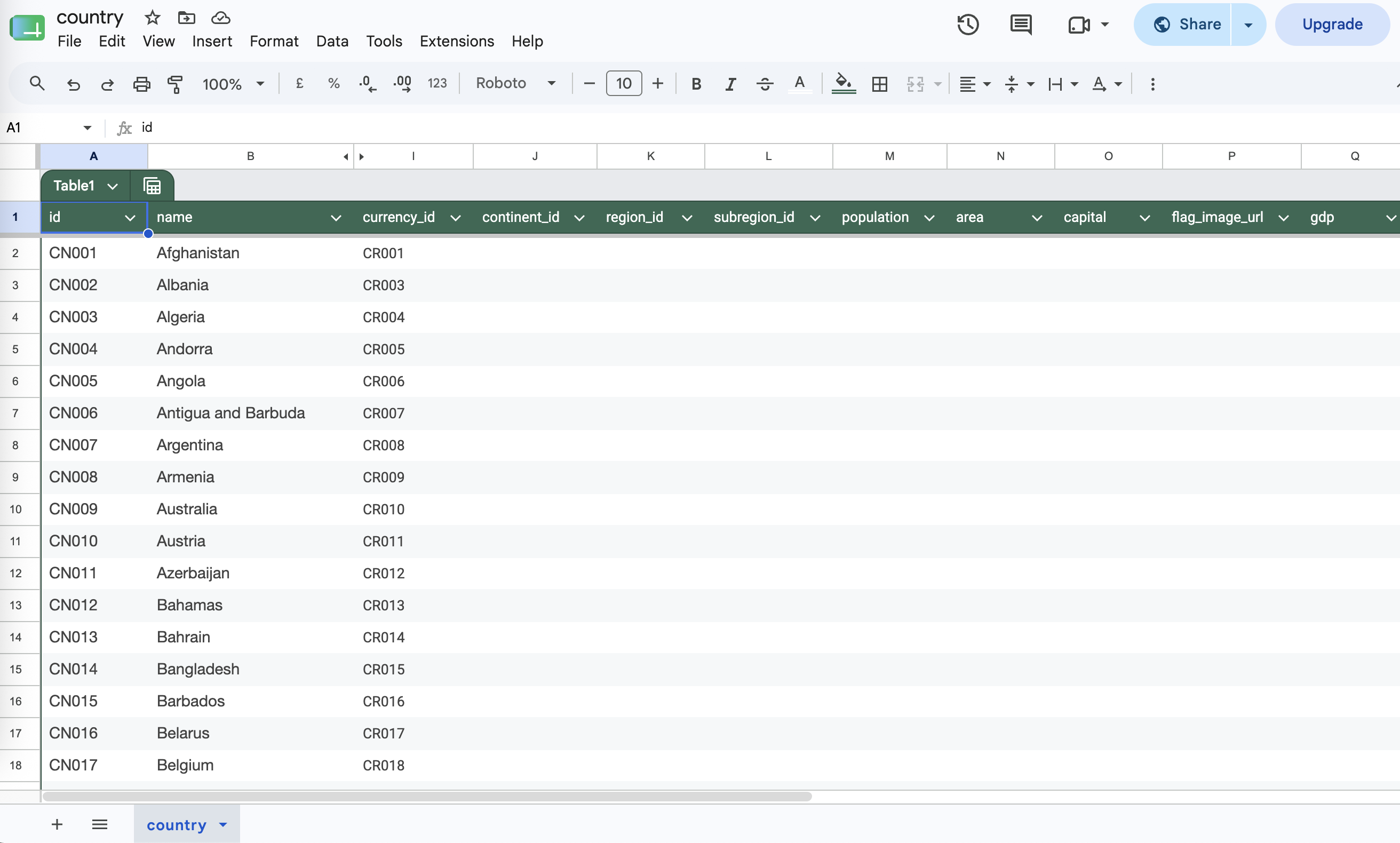Expand the Table1 name dropdown
Viewport: 1400px width, 843px height.
113,186
